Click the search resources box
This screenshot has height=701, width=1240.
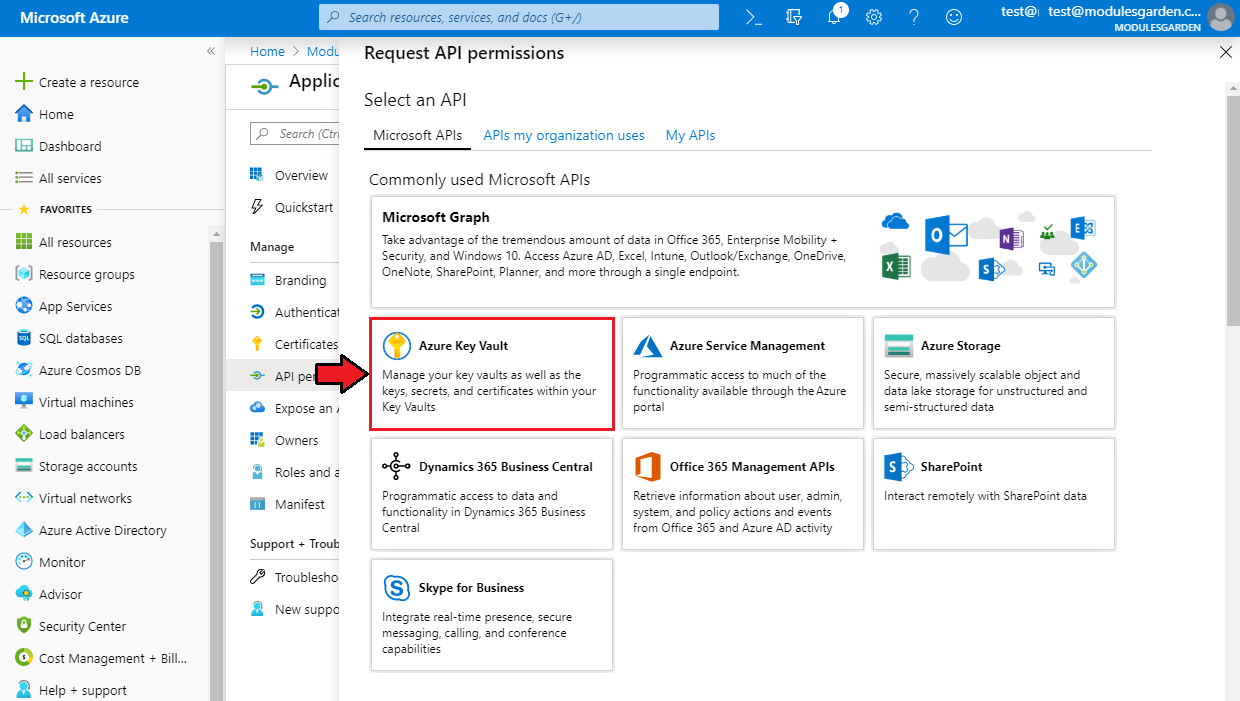(519, 17)
